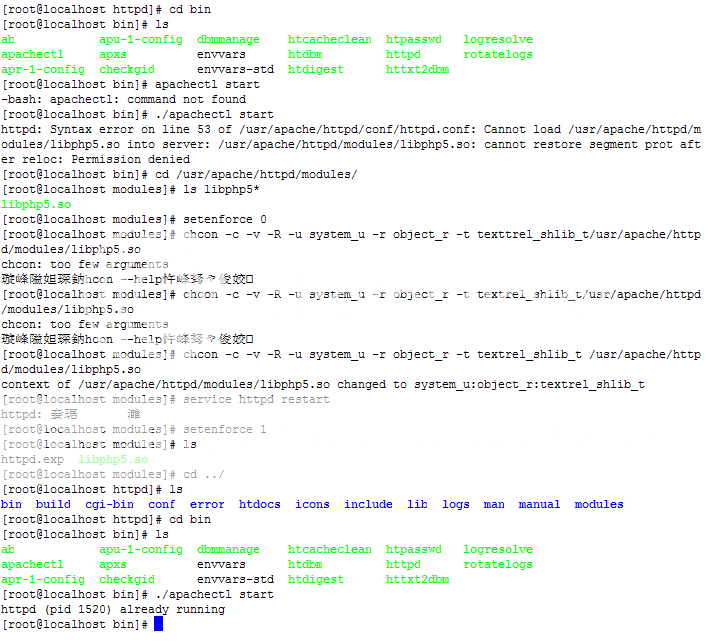Click the 'setenforce 1' command
Image resolution: width=710 pixels, height=642 pixels.
[225, 429]
